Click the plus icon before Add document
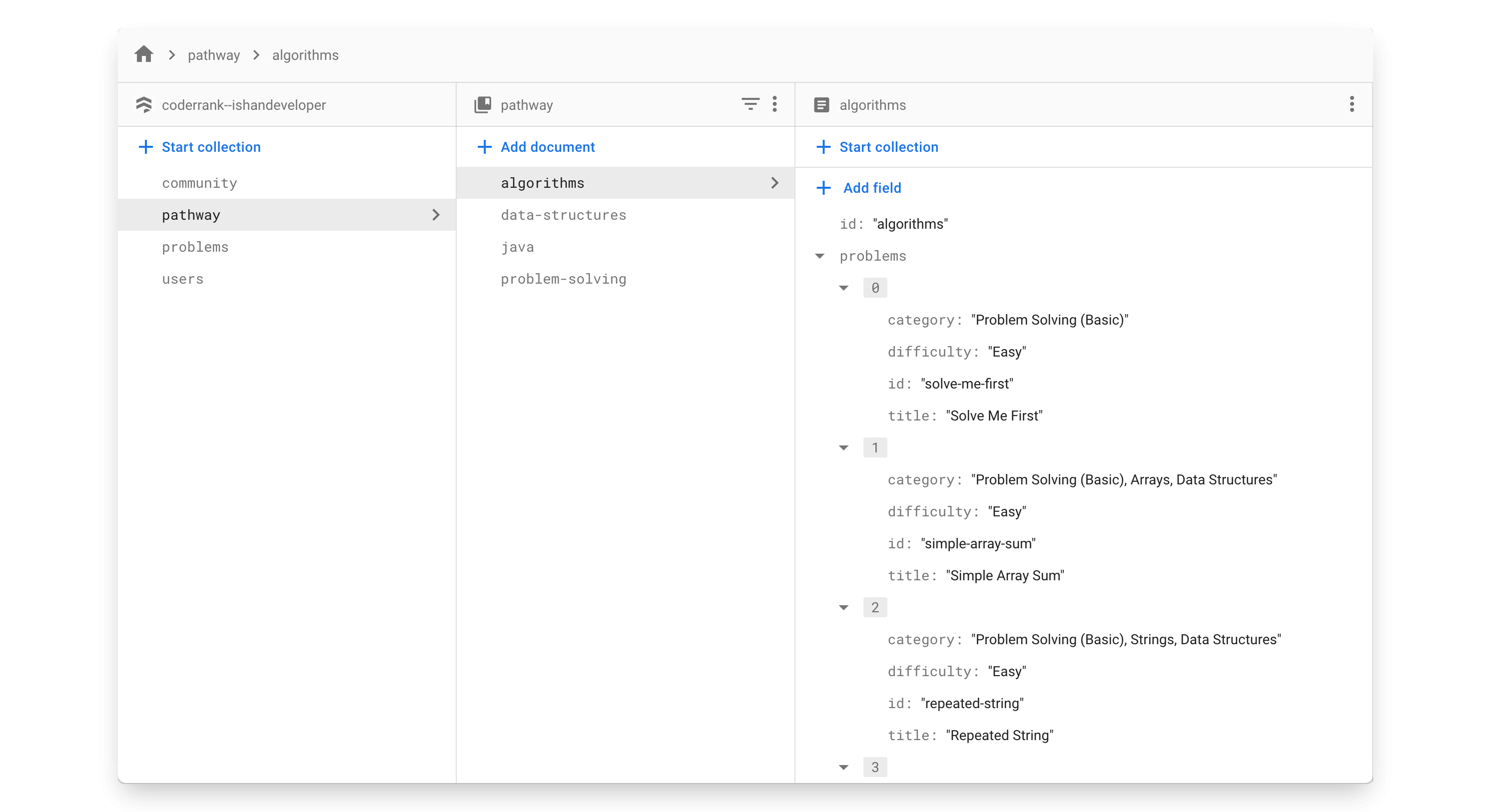Screen dimensions: 1491x812 click(485, 147)
